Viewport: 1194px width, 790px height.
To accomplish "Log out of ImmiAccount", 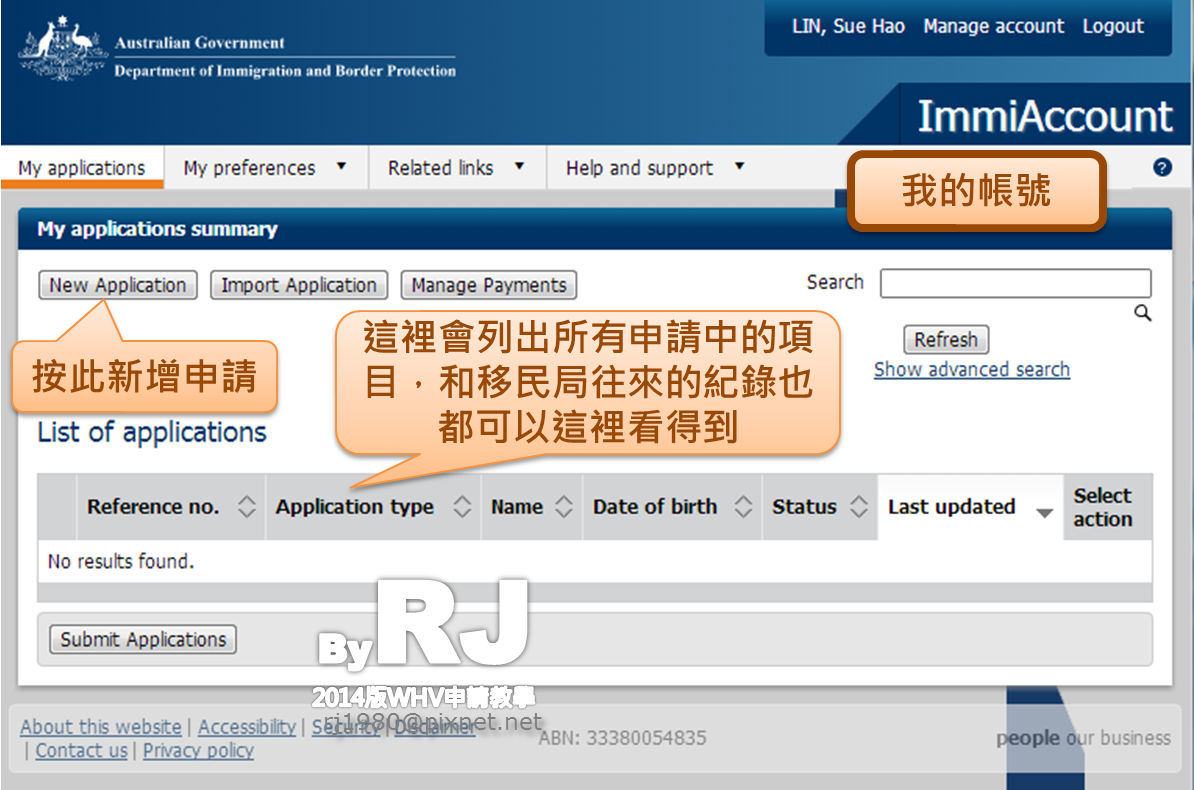I will (1113, 27).
